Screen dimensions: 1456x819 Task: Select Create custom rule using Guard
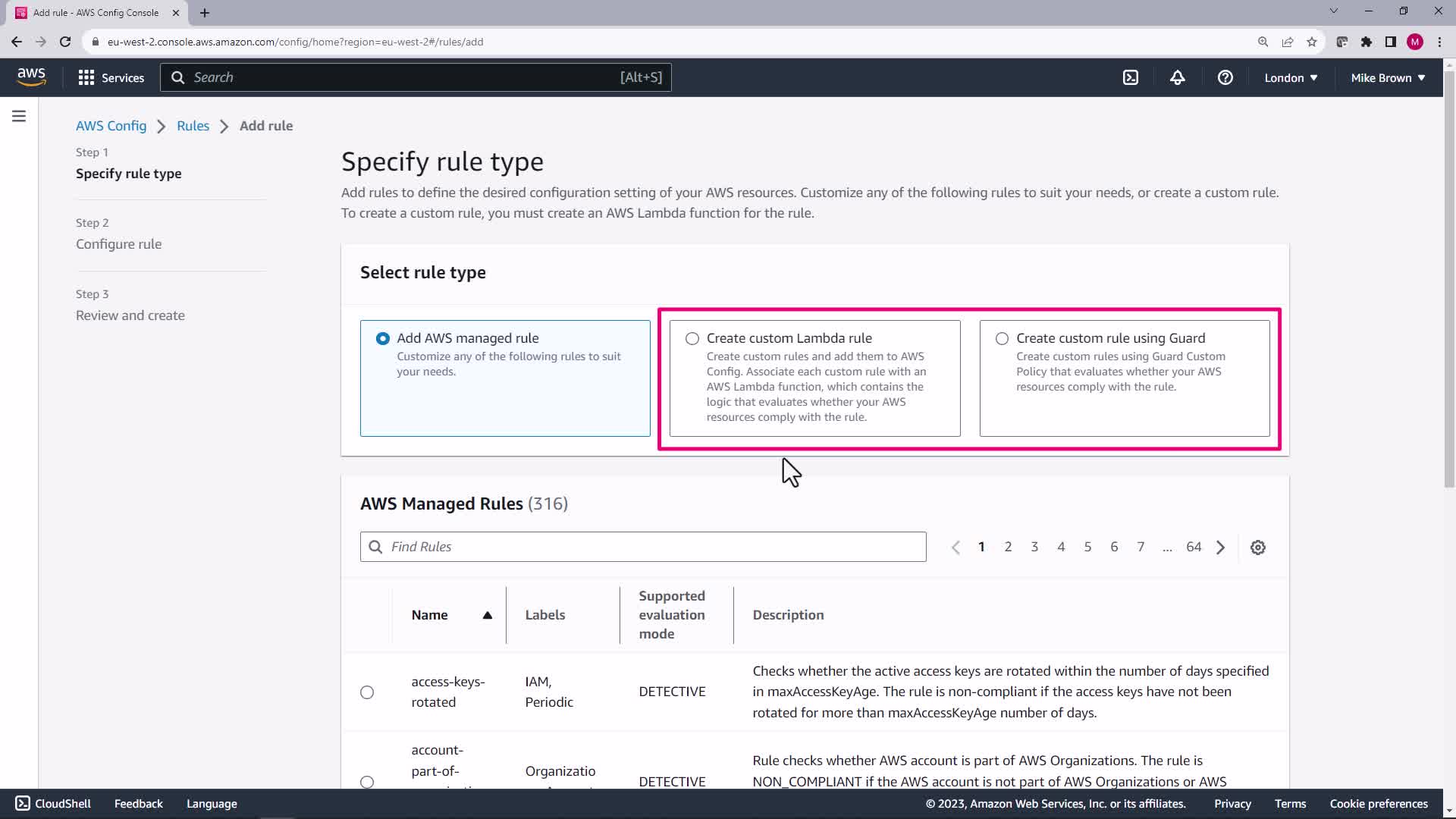pyautogui.click(x=1002, y=339)
